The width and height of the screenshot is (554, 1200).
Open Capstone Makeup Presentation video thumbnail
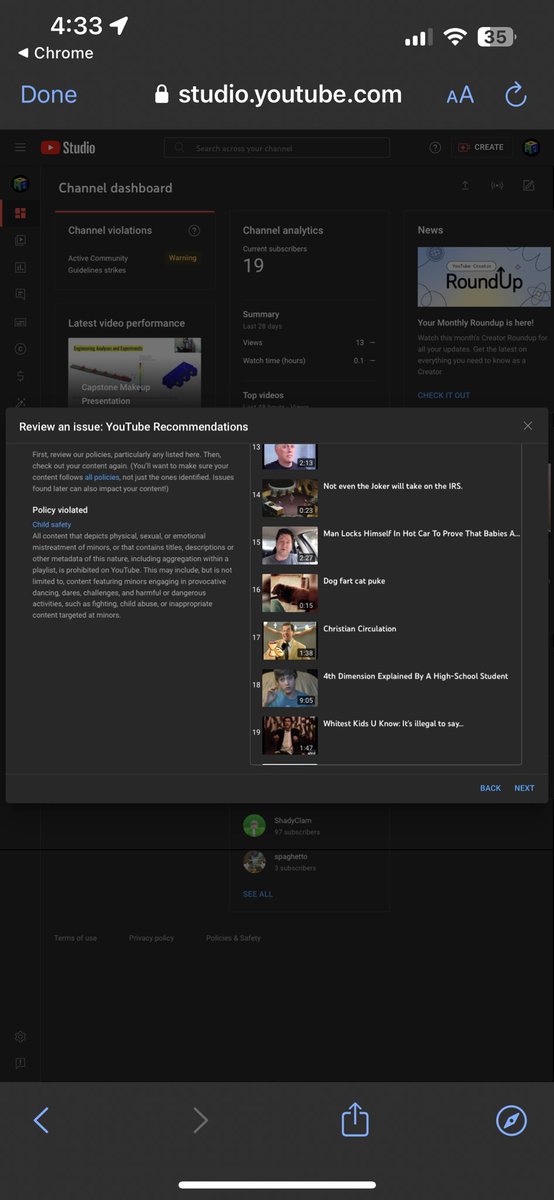click(x=134, y=372)
